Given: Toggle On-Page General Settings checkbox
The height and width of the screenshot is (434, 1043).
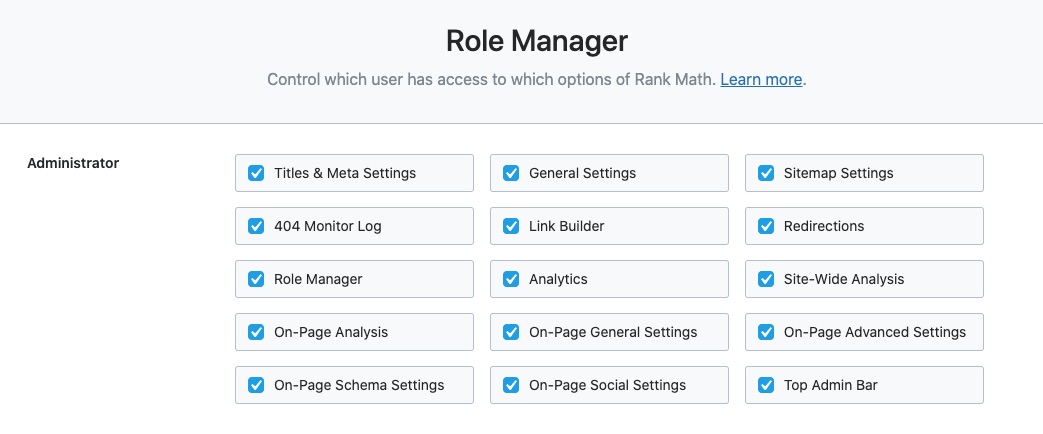Looking at the screenshot, I should tap(511, 332).
